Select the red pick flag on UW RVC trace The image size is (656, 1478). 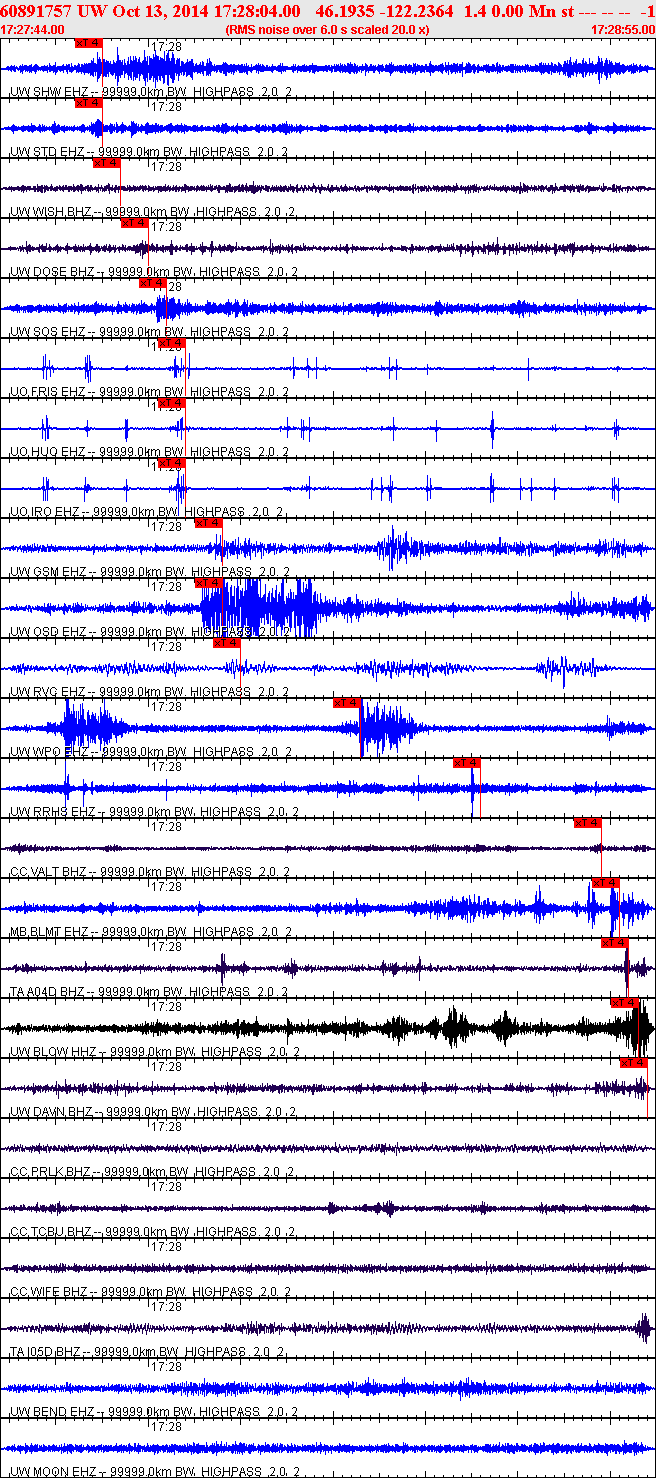pos(227,643)
